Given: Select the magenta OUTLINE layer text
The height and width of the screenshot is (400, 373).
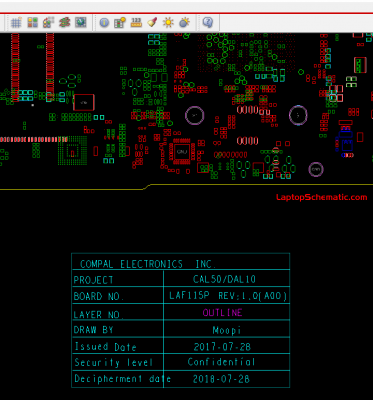Looking at the screenshot, I should tap(223, 313).
